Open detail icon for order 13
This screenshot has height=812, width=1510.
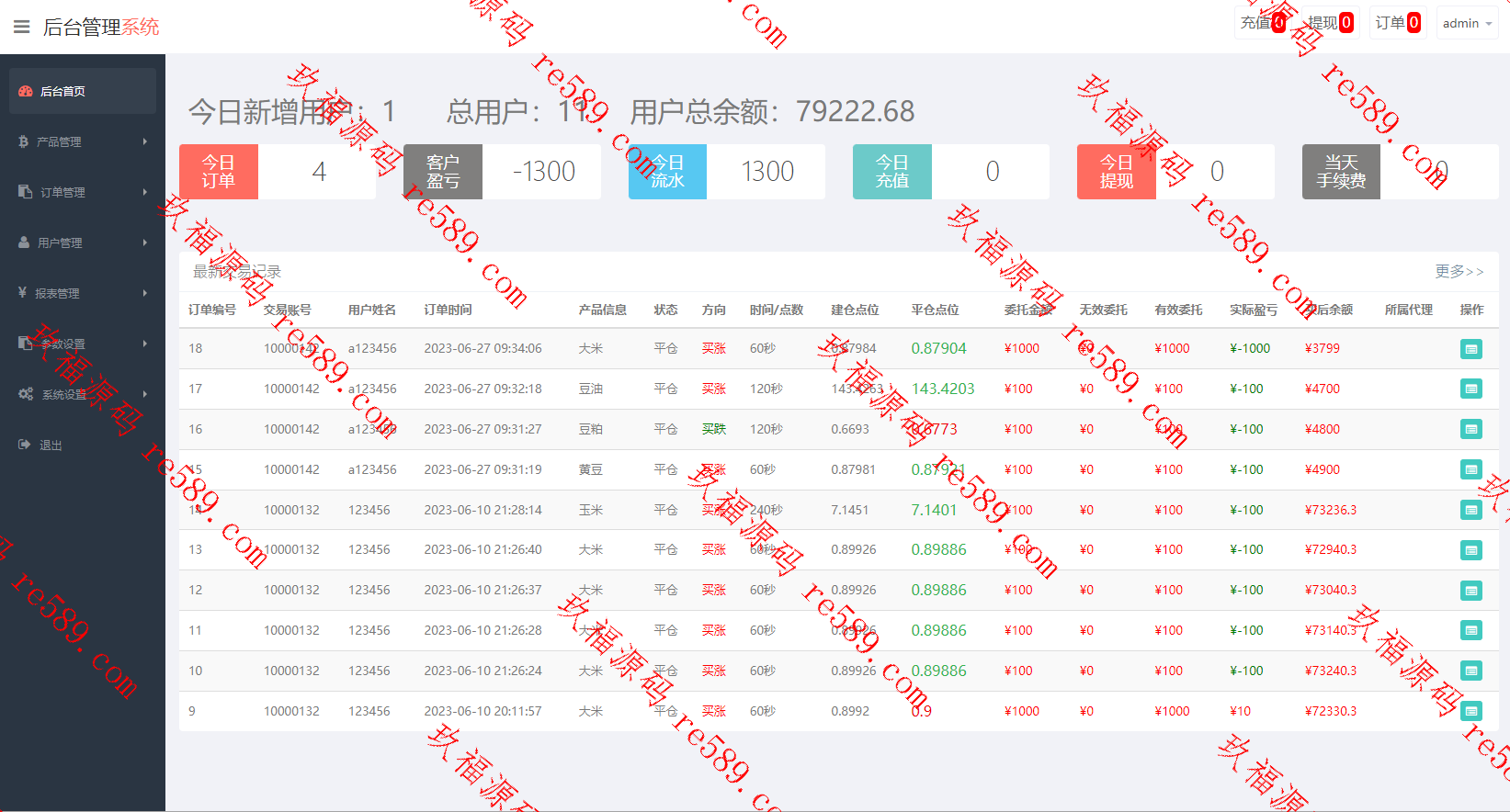(1471, 550)
